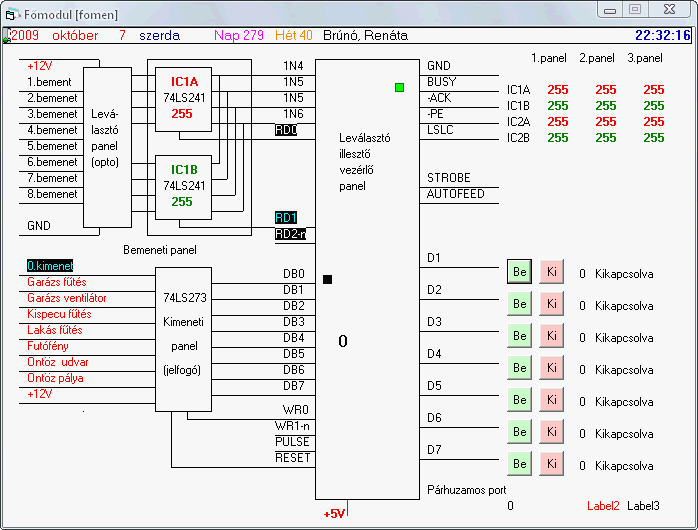Image resolution: width=698 pixels, height=530 pixels.
Task: Click the Lakás fűtés output label
Action: tap(55, 330)
